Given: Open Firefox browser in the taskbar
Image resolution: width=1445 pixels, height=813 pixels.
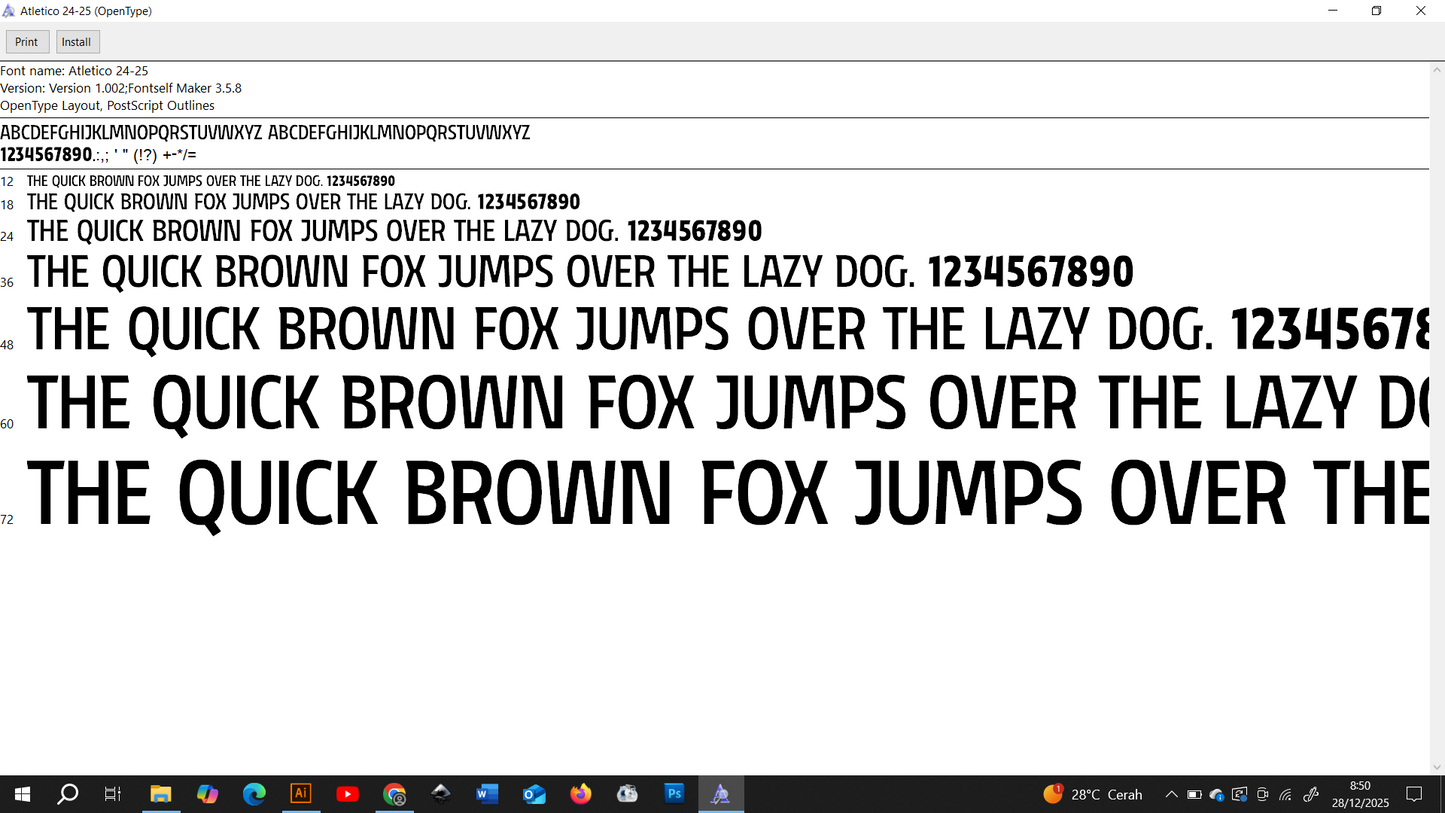Looking at the screenshot, I should click(x=581, y=794).
